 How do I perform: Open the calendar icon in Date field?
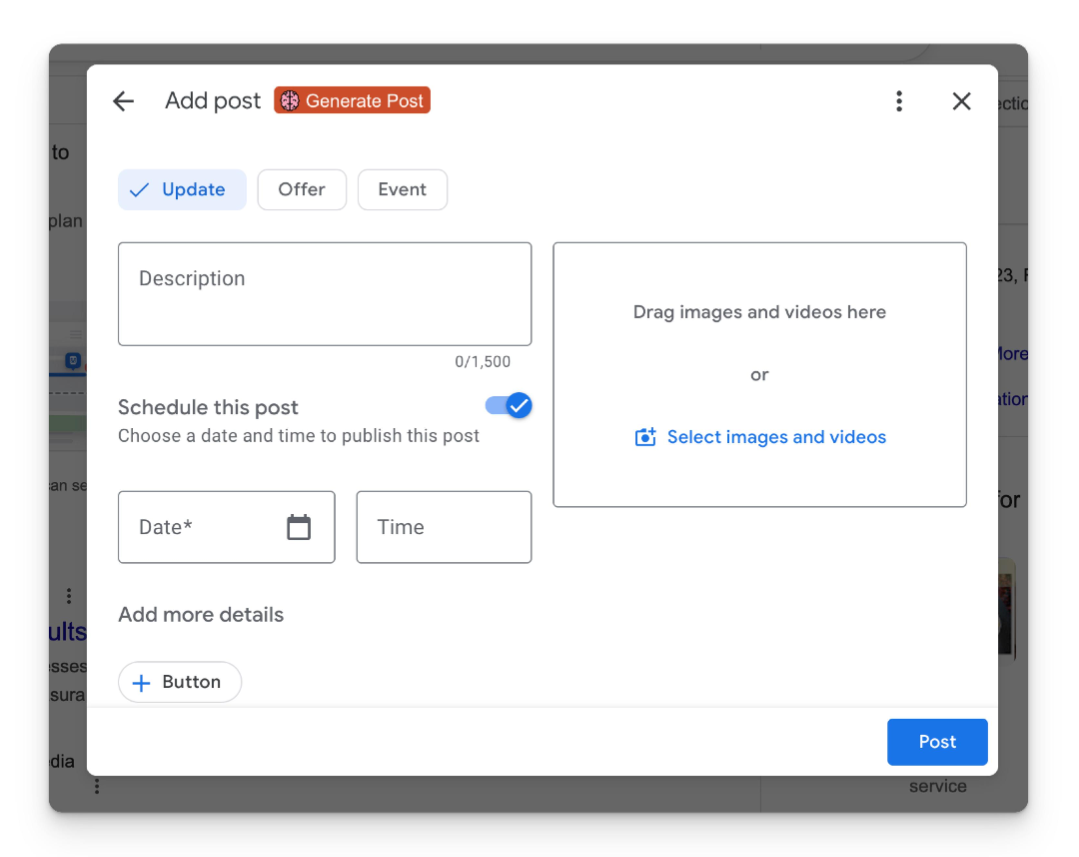(x=299, y=527)
